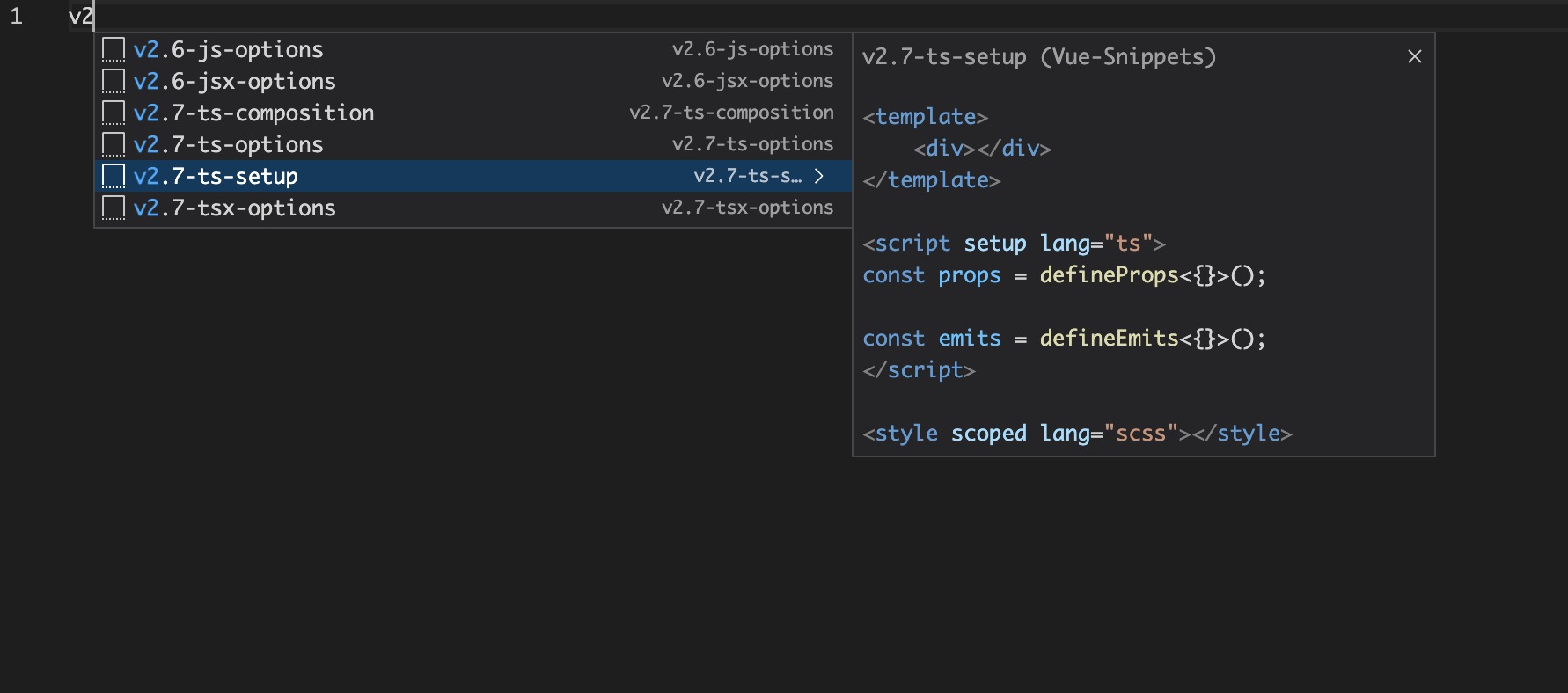Close the snippet documentation panel
The width and height of the screenshot is (1568, 693).
coord(1414,57)
